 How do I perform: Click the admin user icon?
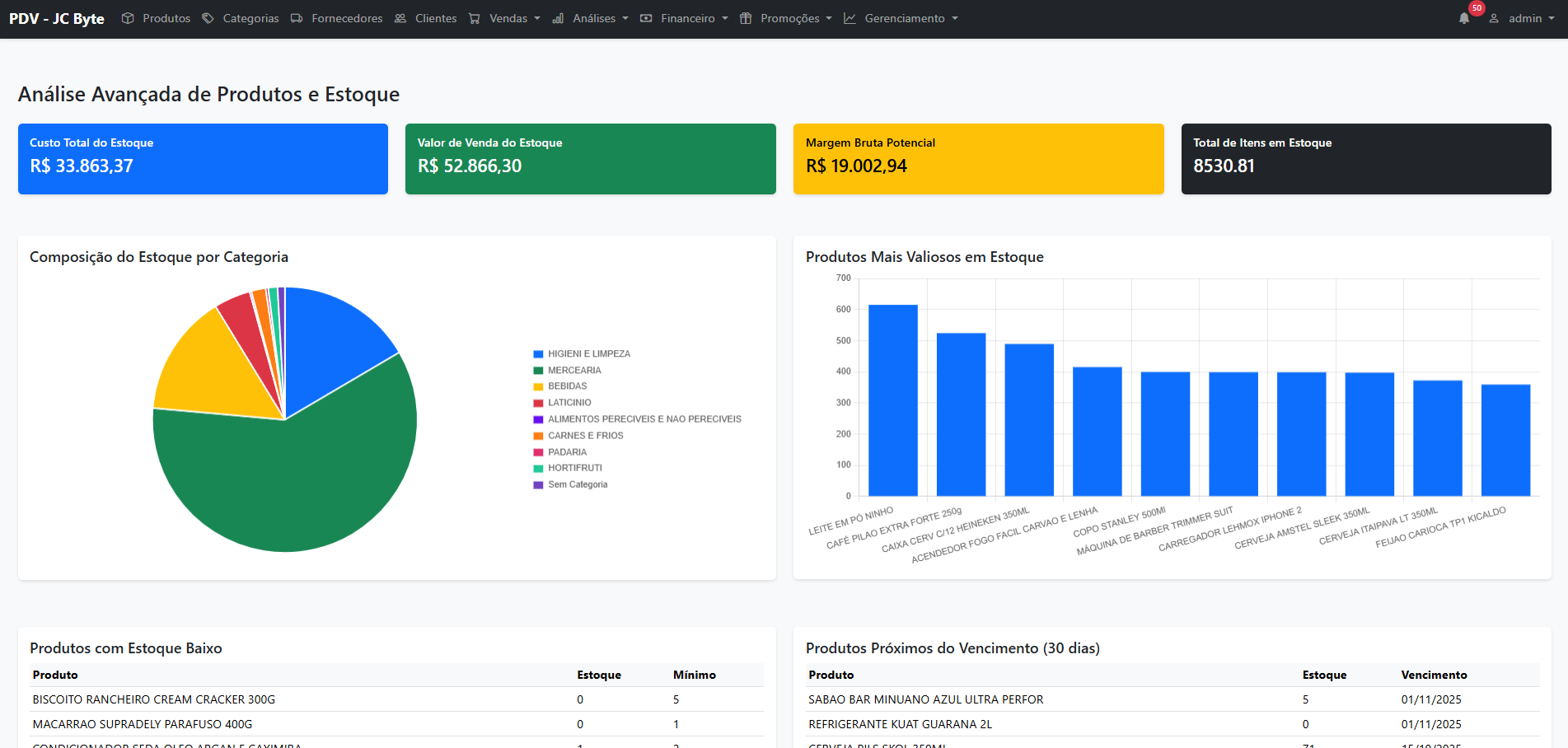[x=1494, y=18]
